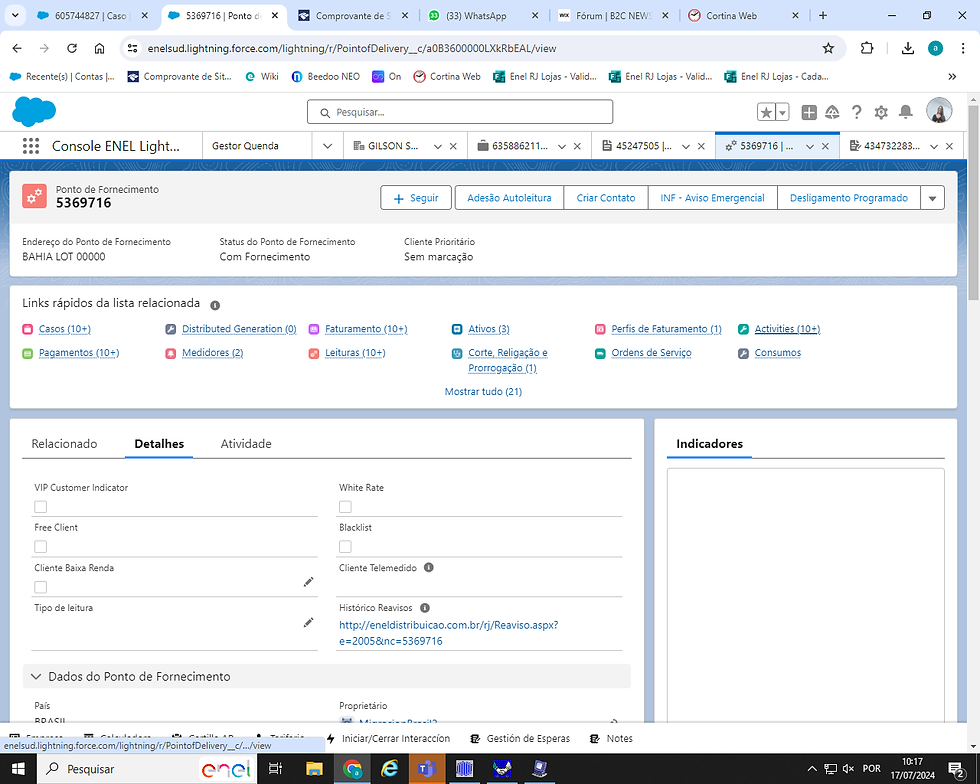The width and height of the screenshot is (980, 784).
Task: Open GILSON S... tab actions chevron
Action: (x=438, y=146)
